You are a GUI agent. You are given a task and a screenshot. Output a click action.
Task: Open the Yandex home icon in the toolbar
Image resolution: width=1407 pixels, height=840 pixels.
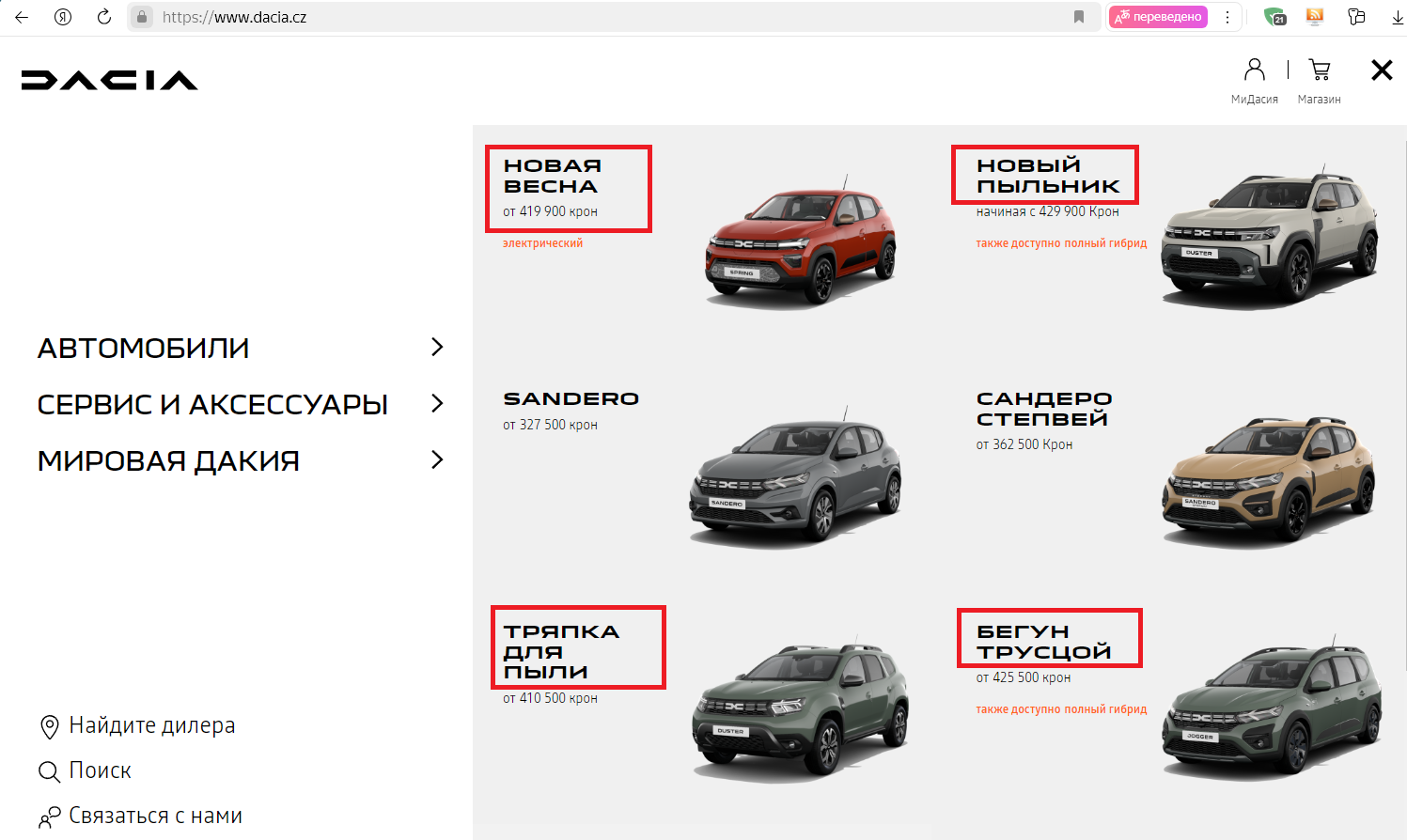[x=63, y=17]
